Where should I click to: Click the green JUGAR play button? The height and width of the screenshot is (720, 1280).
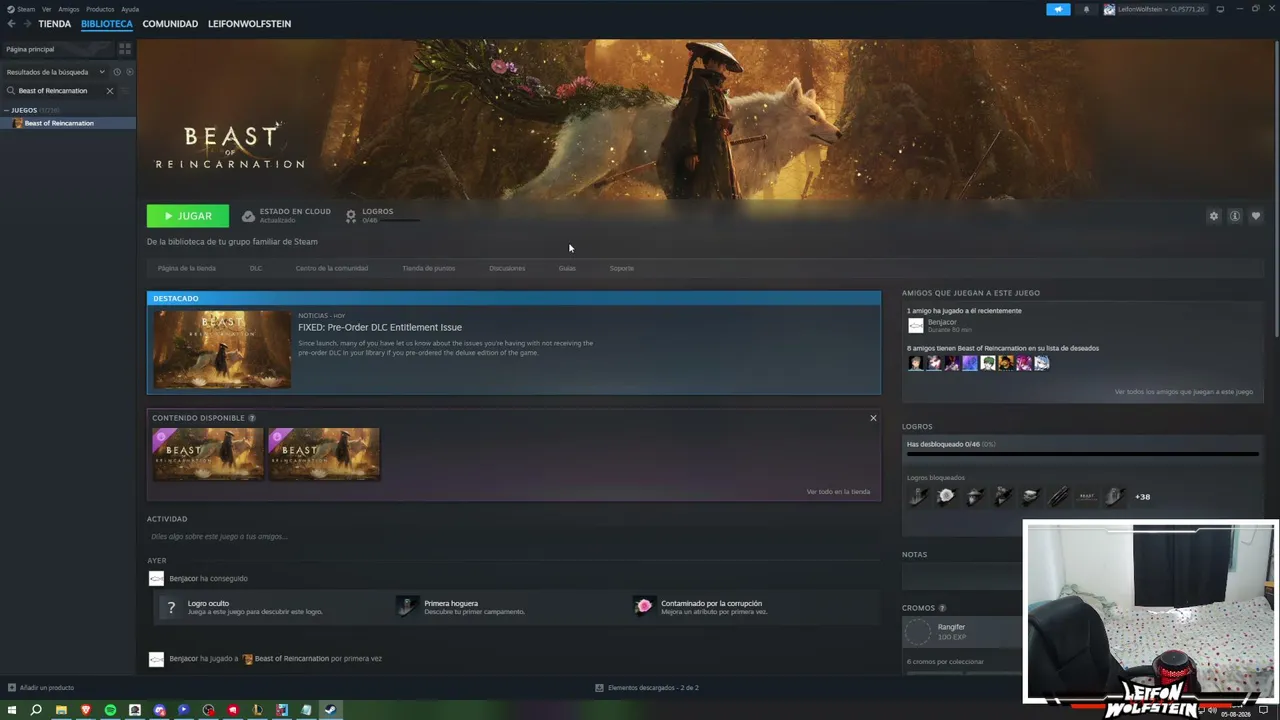(x=188, y=216)
